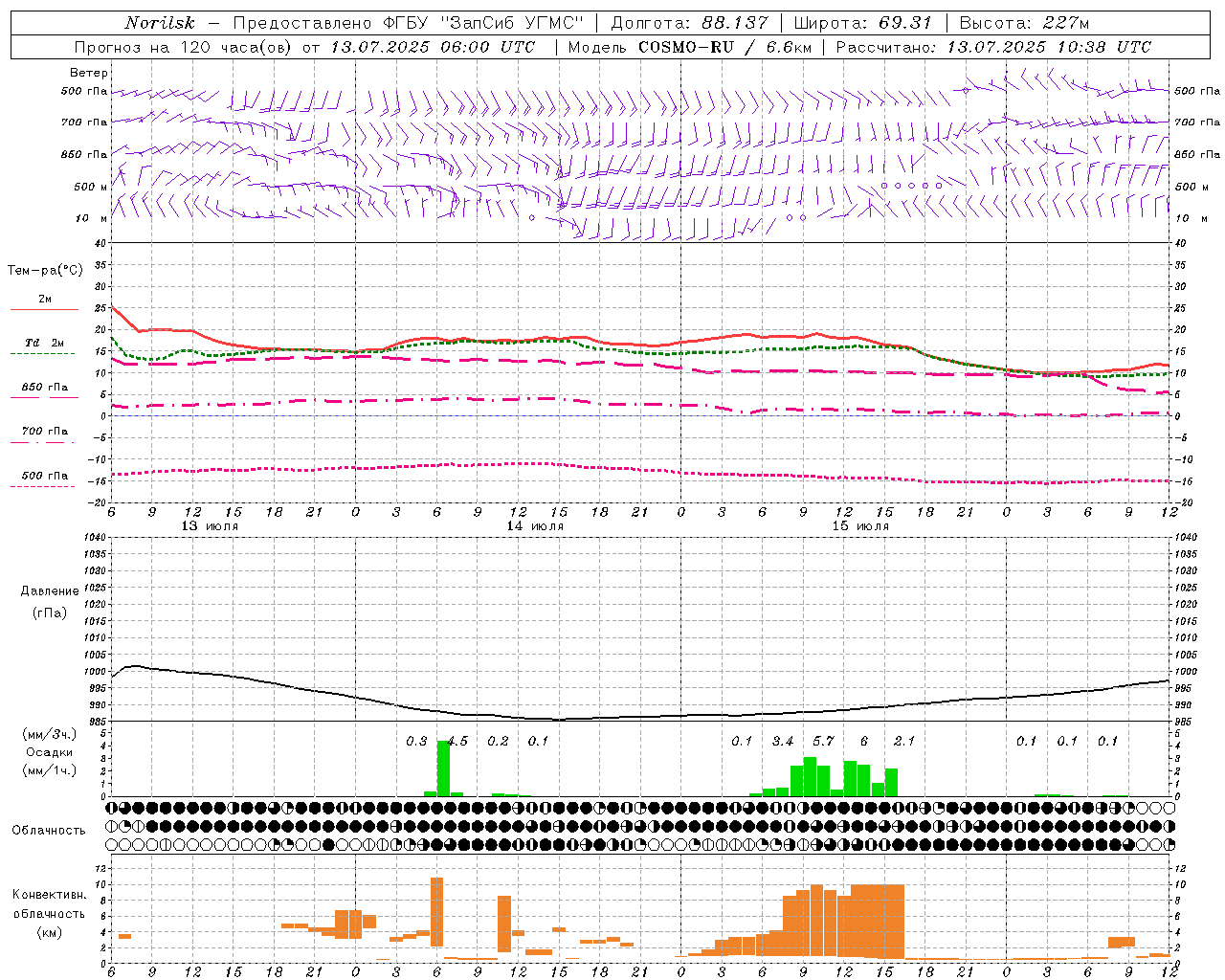Click the tallest green precipitation bar below "4.5"

click(x=443, y=768)
